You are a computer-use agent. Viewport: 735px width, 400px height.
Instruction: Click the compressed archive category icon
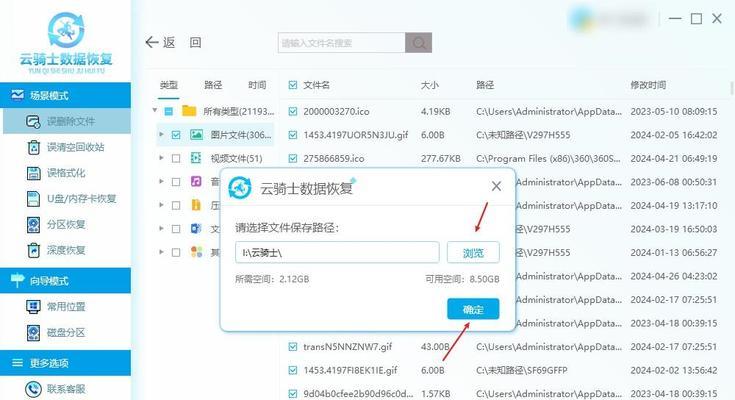pyautogui.click(x=196, y=205)
